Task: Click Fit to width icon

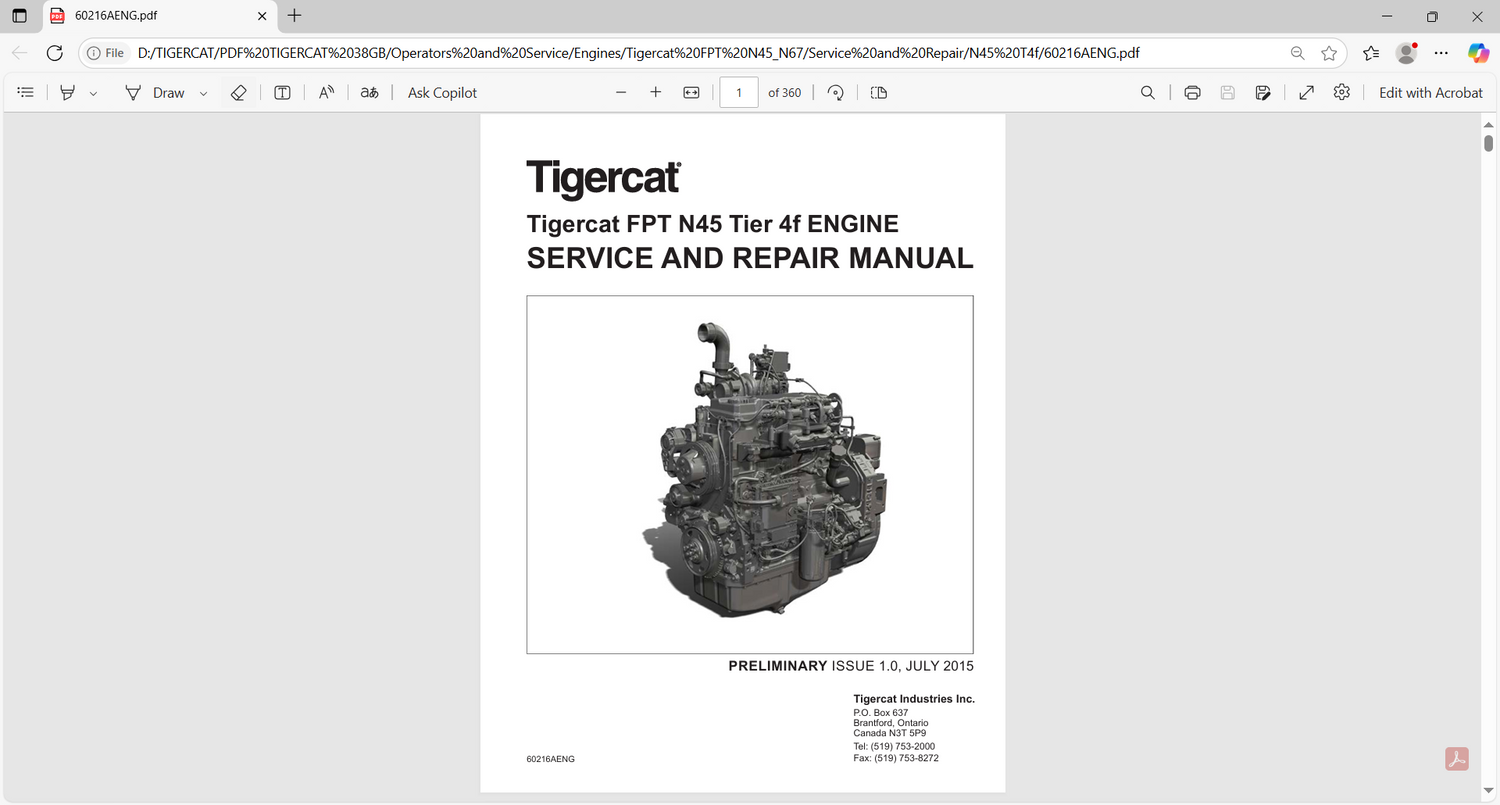Action: tap(691, 92)
